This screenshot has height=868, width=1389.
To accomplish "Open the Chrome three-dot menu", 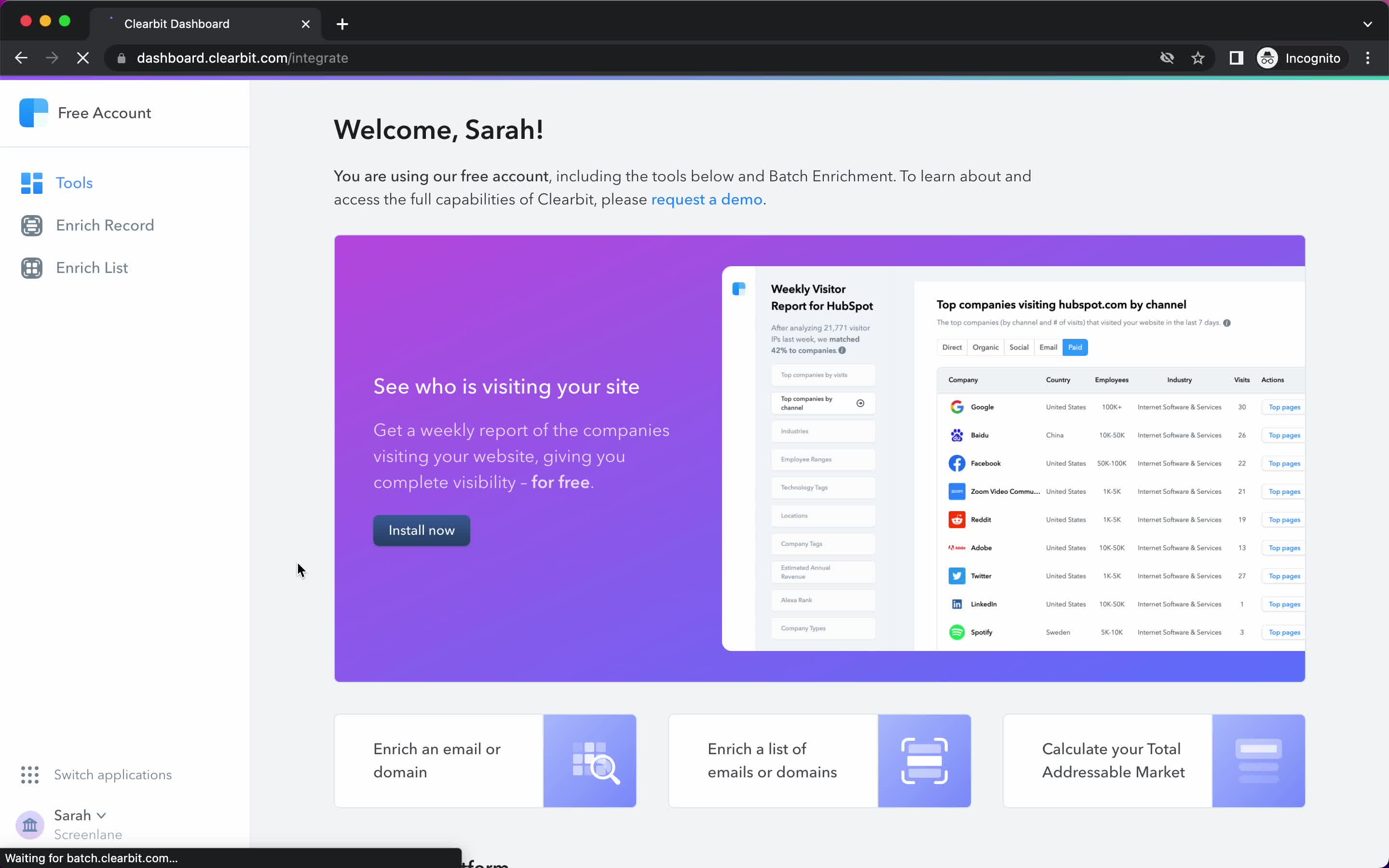I will [x=1367, y=58].
